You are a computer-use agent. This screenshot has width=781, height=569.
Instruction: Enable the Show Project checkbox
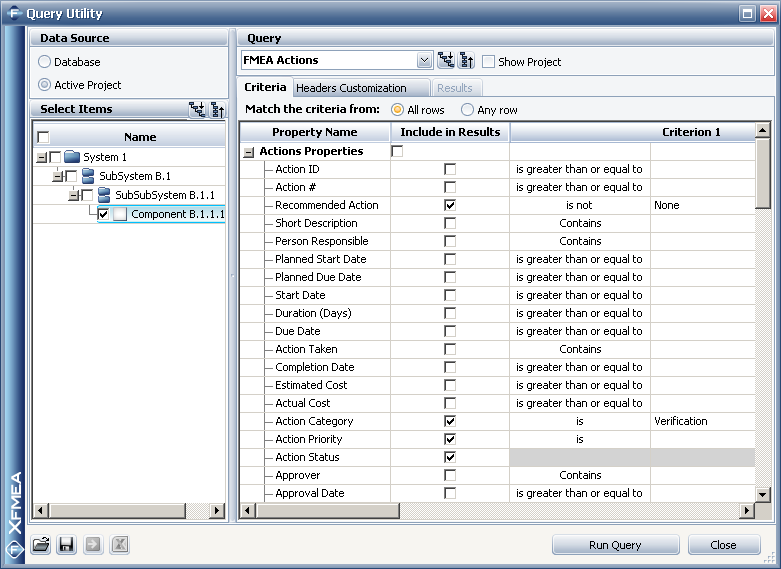(489, 62)
